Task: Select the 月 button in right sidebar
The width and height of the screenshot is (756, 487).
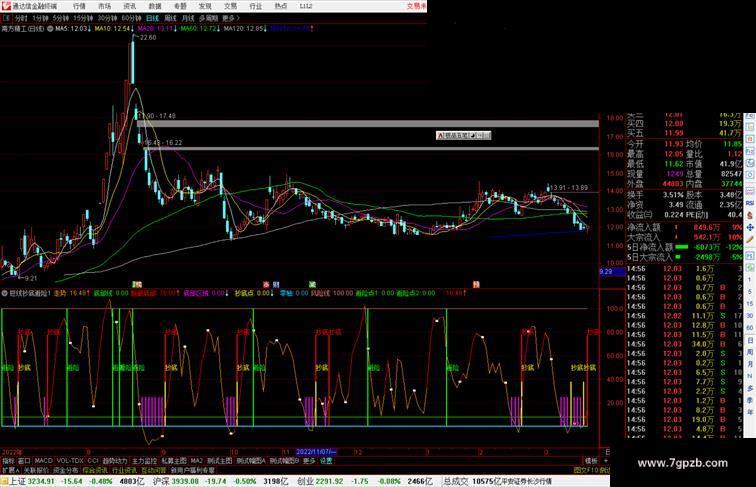Action: coord(750,365)
